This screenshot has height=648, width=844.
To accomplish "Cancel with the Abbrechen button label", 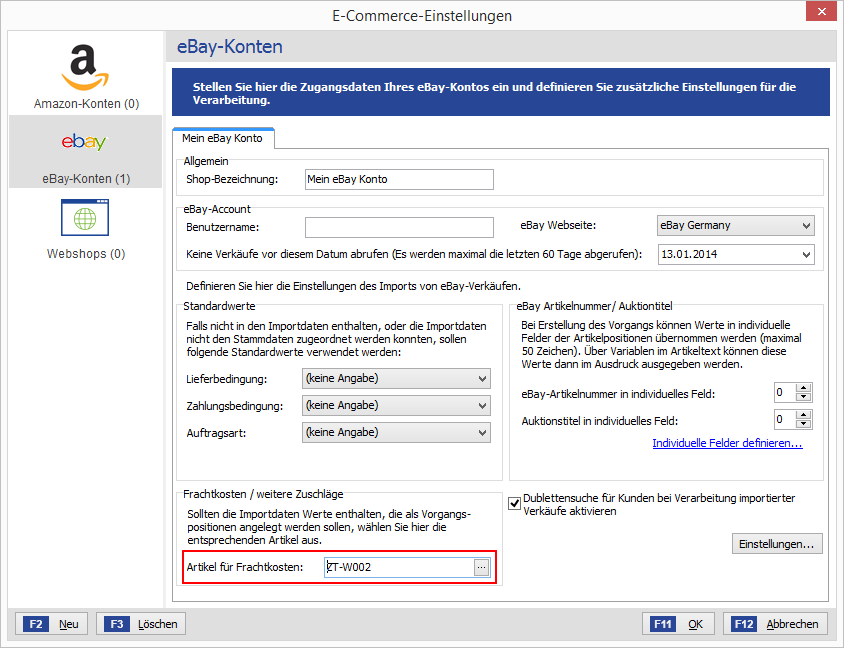I will [792, 624].
